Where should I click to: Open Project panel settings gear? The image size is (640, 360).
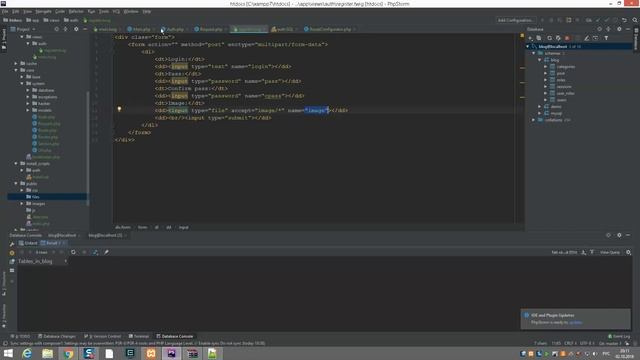(x=76, y=29)
